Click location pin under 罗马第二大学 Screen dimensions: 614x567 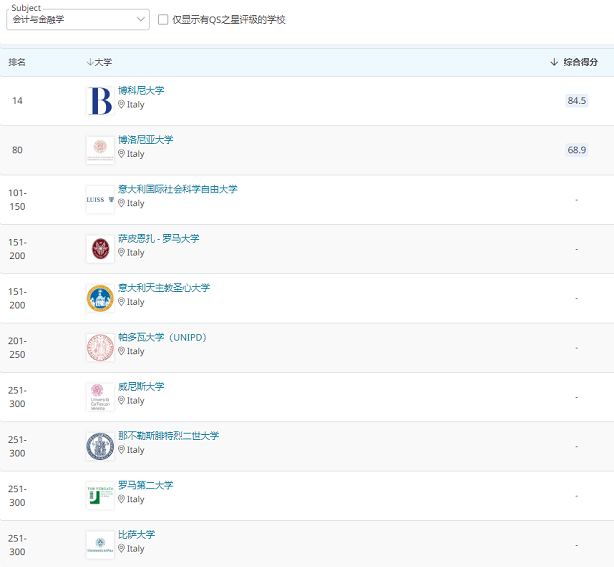tap(121, 499)
